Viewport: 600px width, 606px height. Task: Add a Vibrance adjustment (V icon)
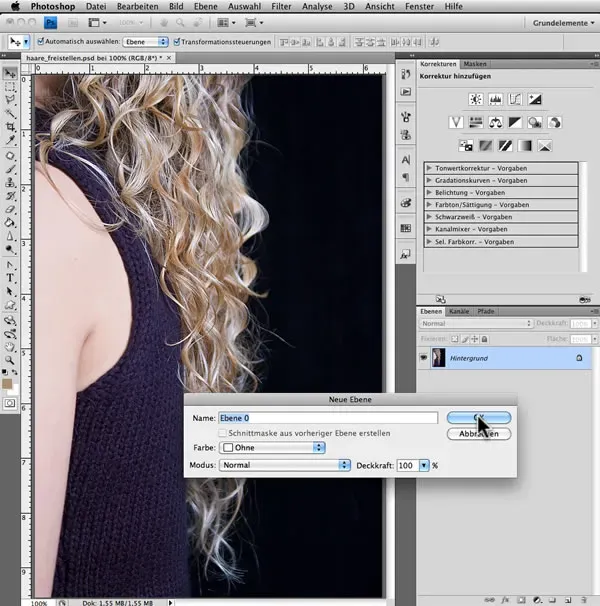tap(455, 122)
